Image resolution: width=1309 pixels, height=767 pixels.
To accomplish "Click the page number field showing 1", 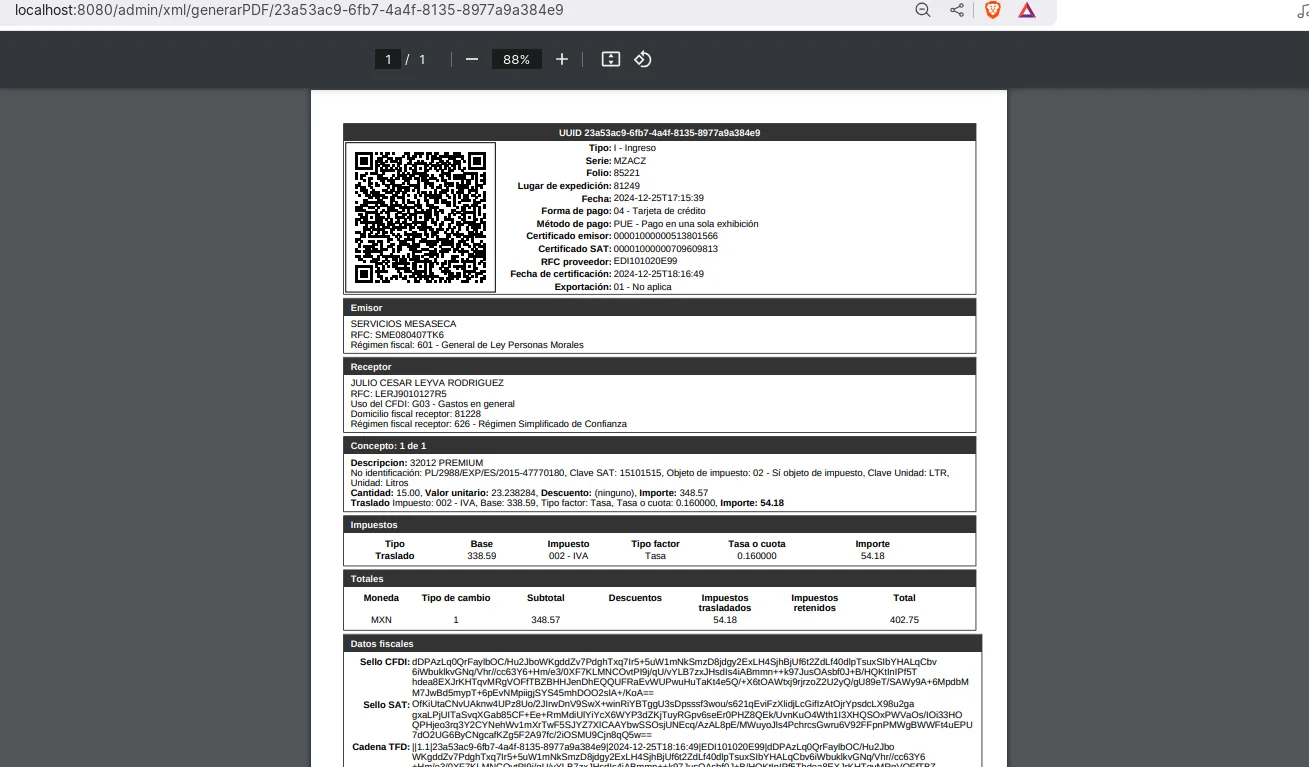I will click(x=388, y=59).
